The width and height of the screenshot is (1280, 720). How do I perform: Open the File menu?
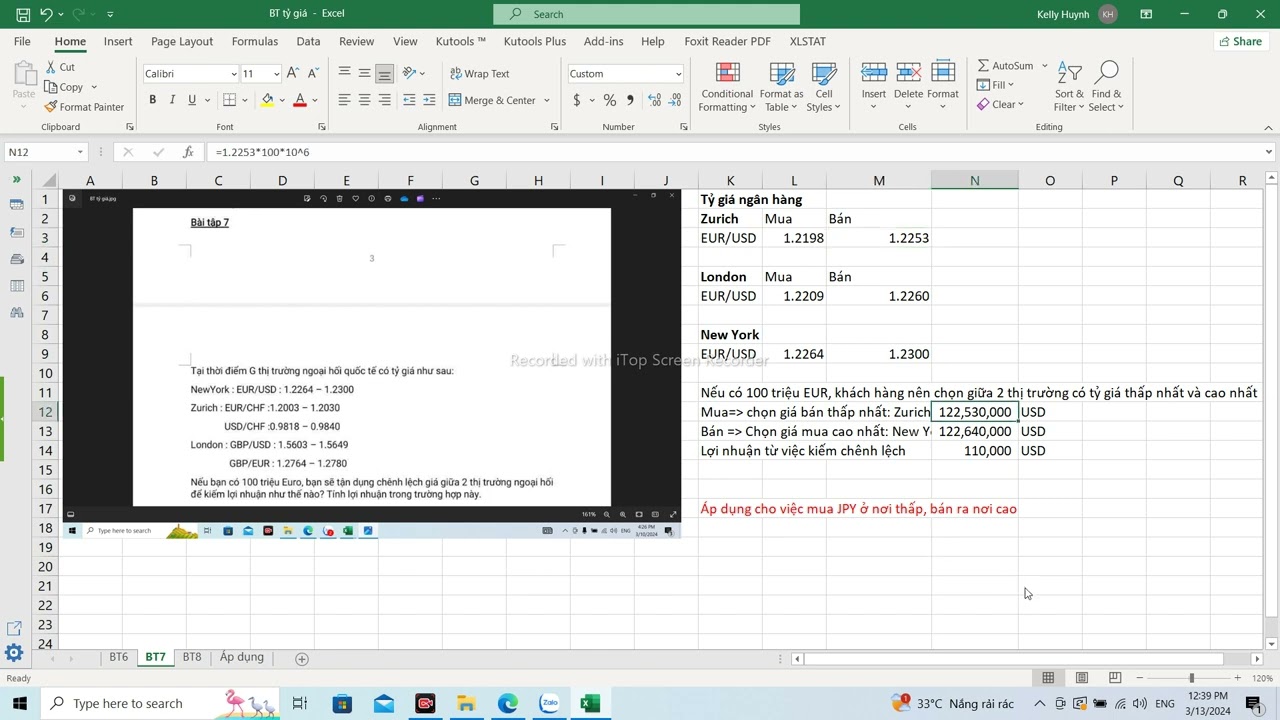[x=22, y=41]
